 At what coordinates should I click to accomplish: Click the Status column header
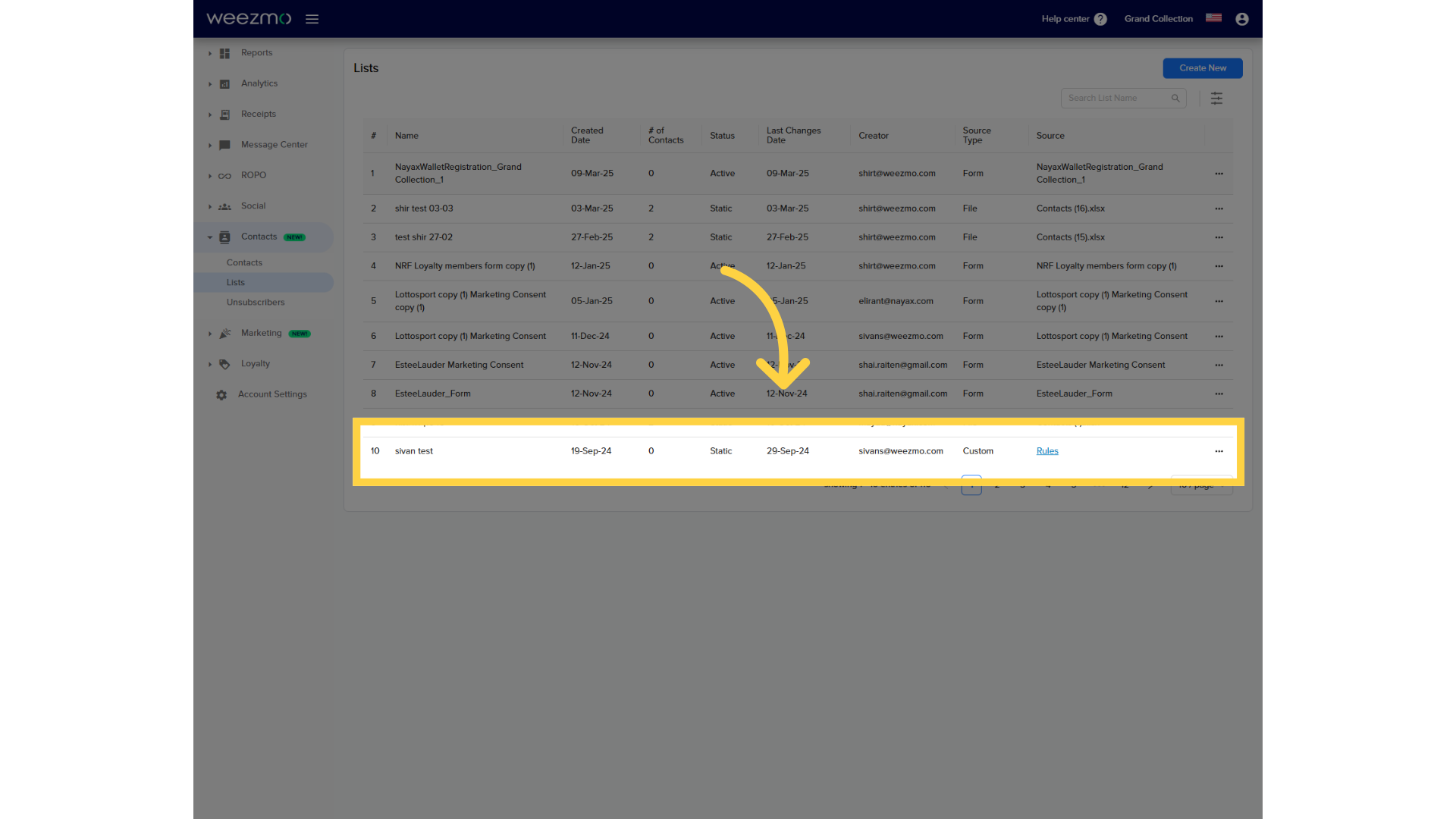(722, 136)
